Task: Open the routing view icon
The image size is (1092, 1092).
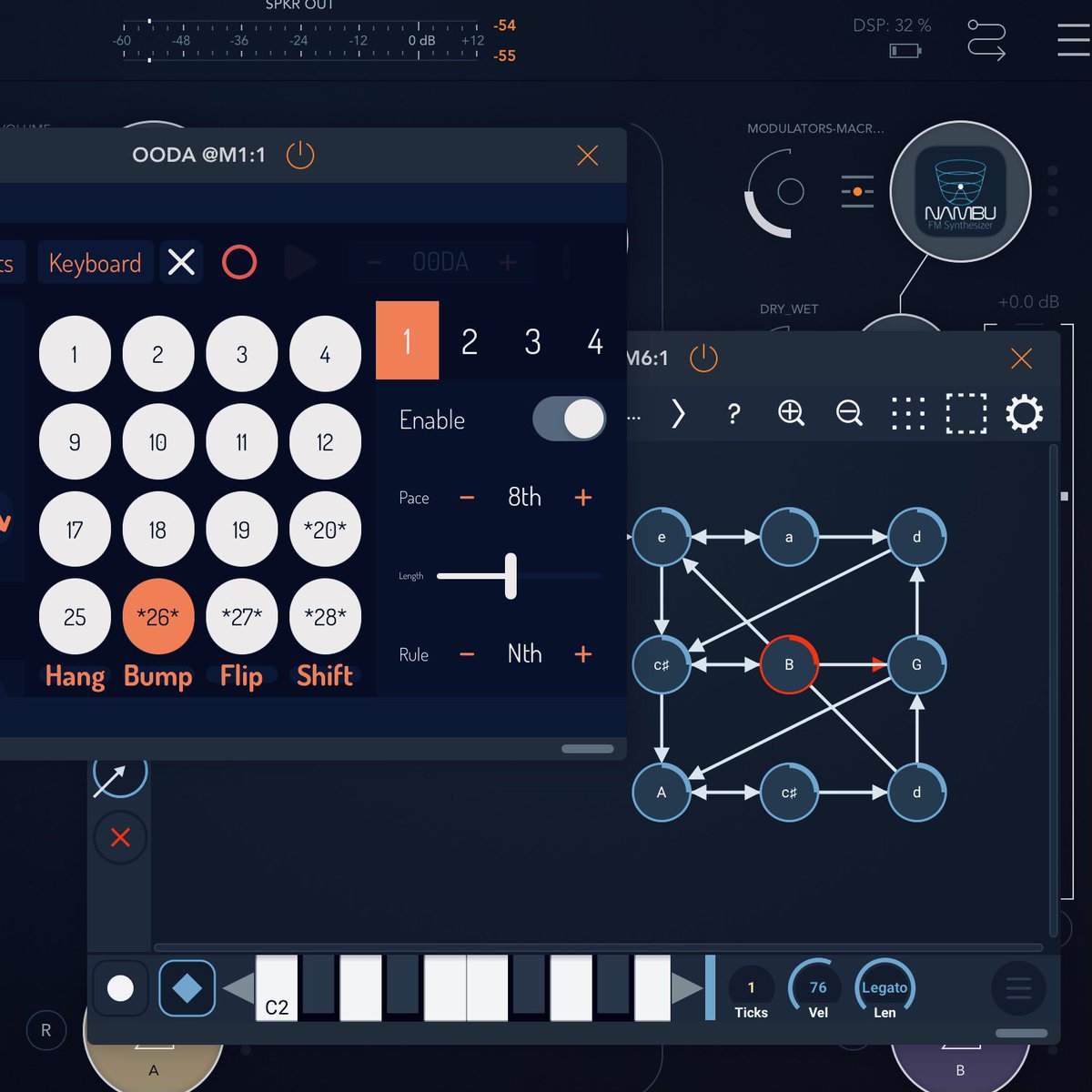Action: [986, 40]
